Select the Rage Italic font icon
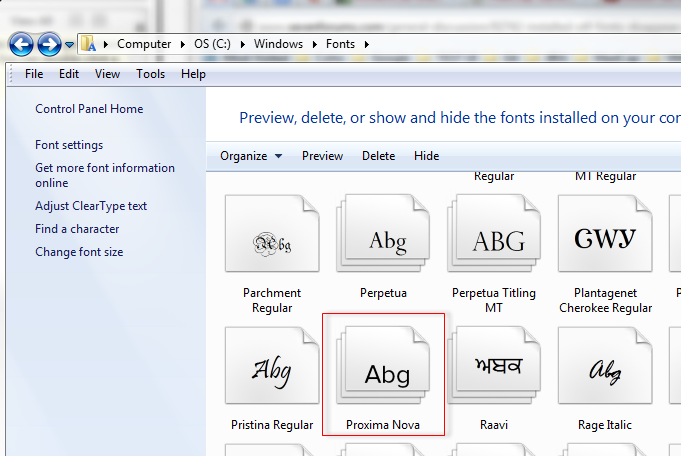Image resolution: width=681 pixels, height=456 pixels. click(x=605, y=366)
